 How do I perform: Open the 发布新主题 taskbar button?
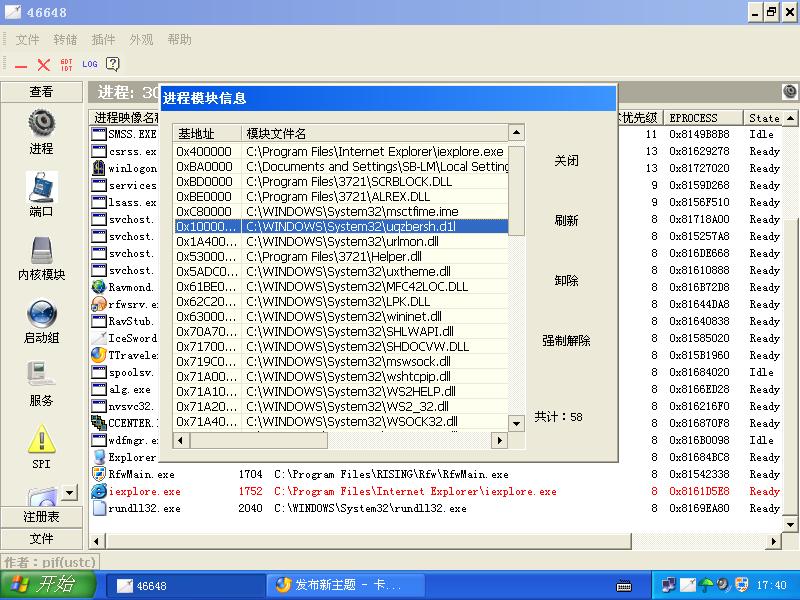pos(345,585)
